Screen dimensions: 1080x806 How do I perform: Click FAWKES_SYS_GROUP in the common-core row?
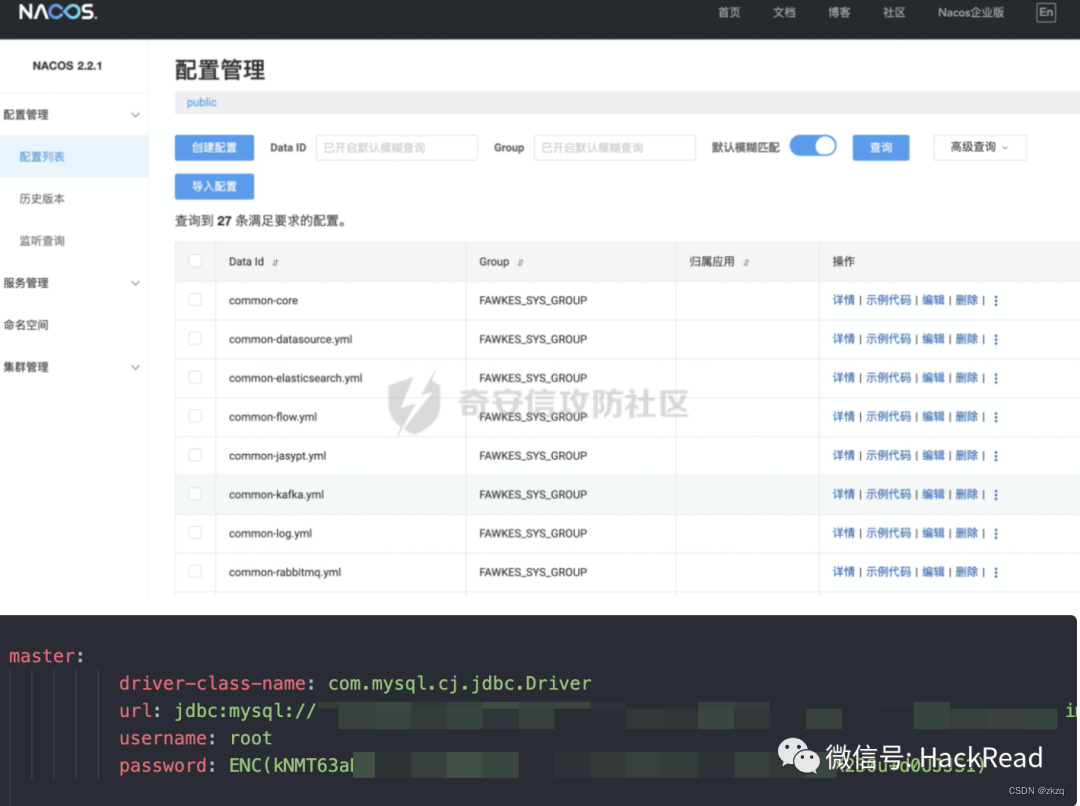(x=533, y=300)
